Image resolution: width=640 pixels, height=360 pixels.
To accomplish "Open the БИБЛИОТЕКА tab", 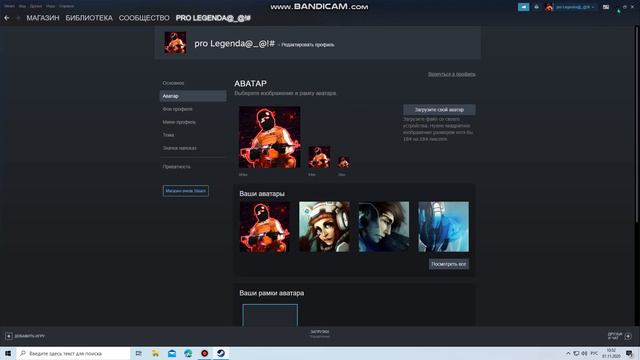I will pos(89,18).
